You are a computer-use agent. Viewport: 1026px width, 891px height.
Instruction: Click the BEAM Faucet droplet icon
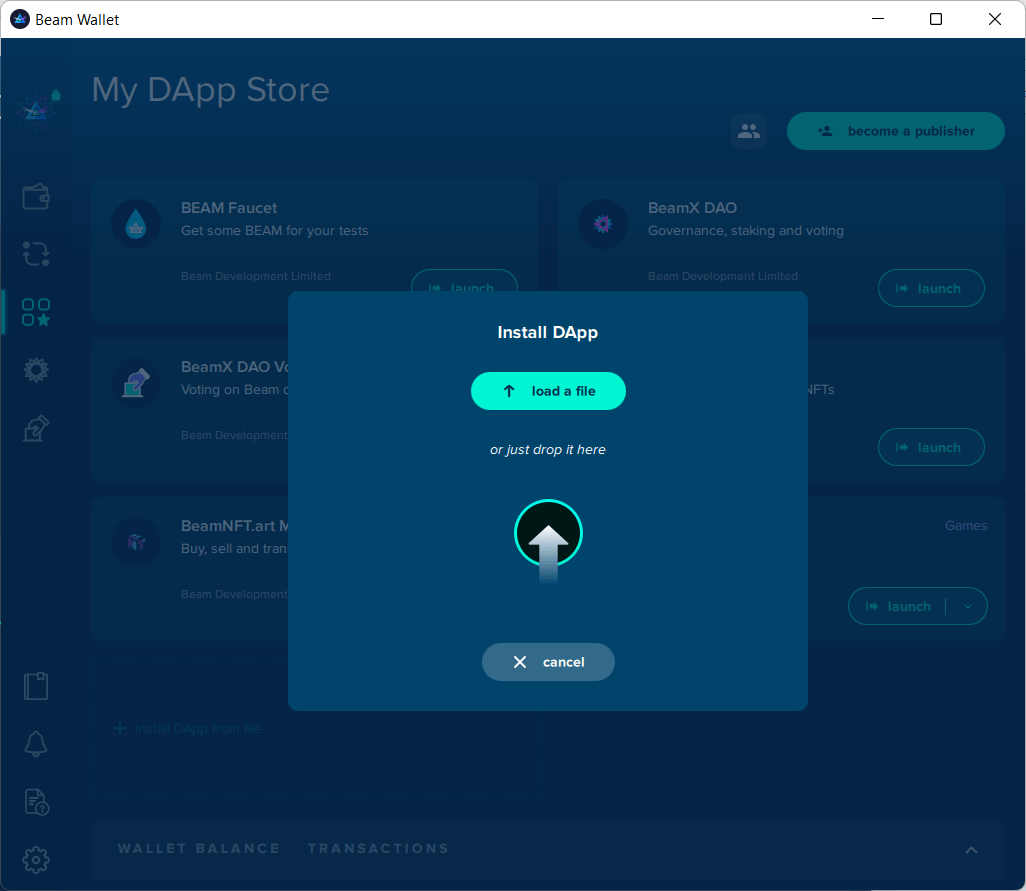(136, 224)
